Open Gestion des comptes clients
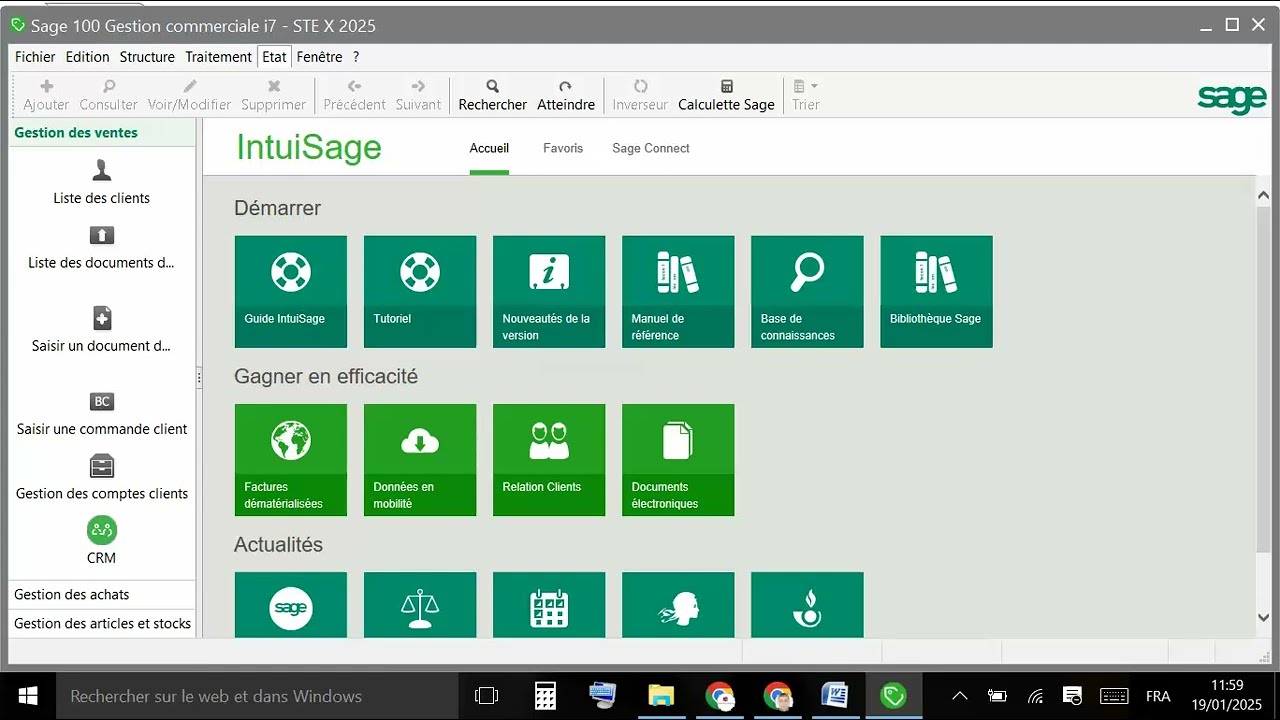1280x720 pixels. click(102, 478)
